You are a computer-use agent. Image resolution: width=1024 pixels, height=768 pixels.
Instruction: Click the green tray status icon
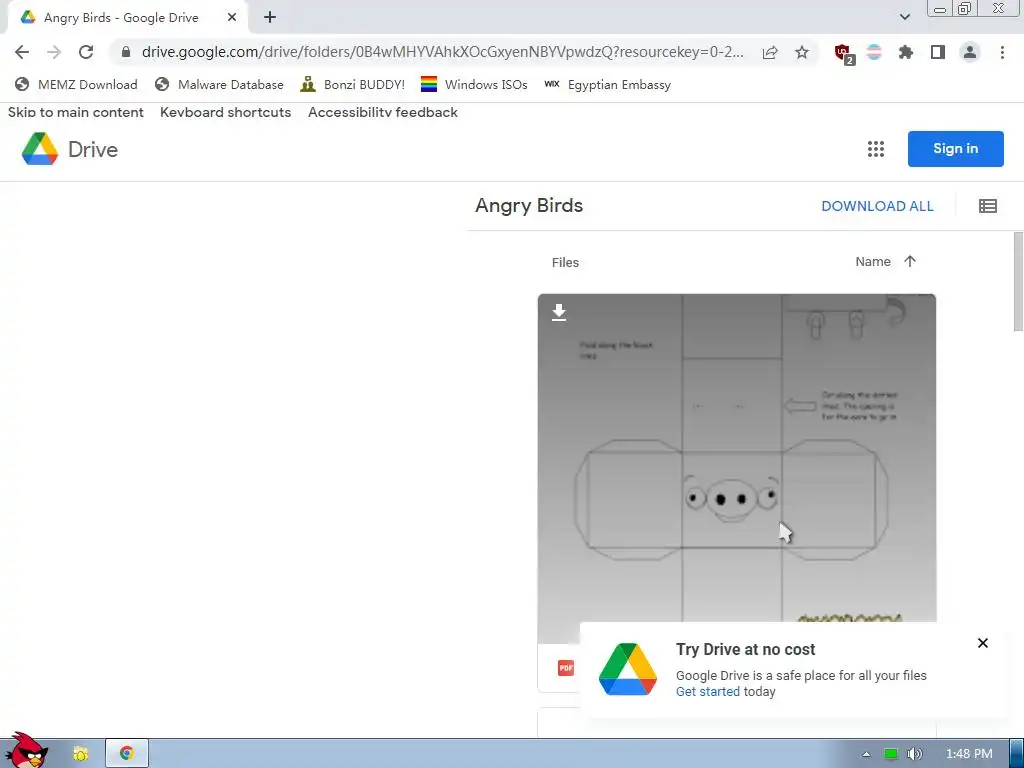click(891, 754)
